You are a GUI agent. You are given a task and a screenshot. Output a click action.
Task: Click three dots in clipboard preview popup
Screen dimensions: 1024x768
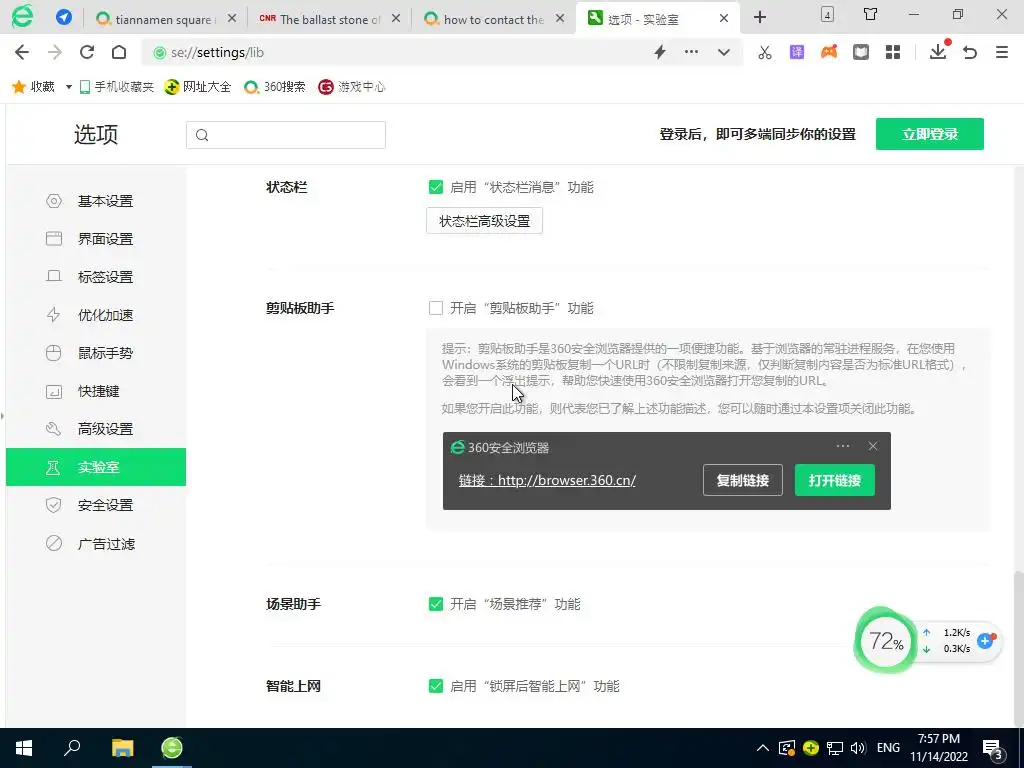(x=843, y=446)
